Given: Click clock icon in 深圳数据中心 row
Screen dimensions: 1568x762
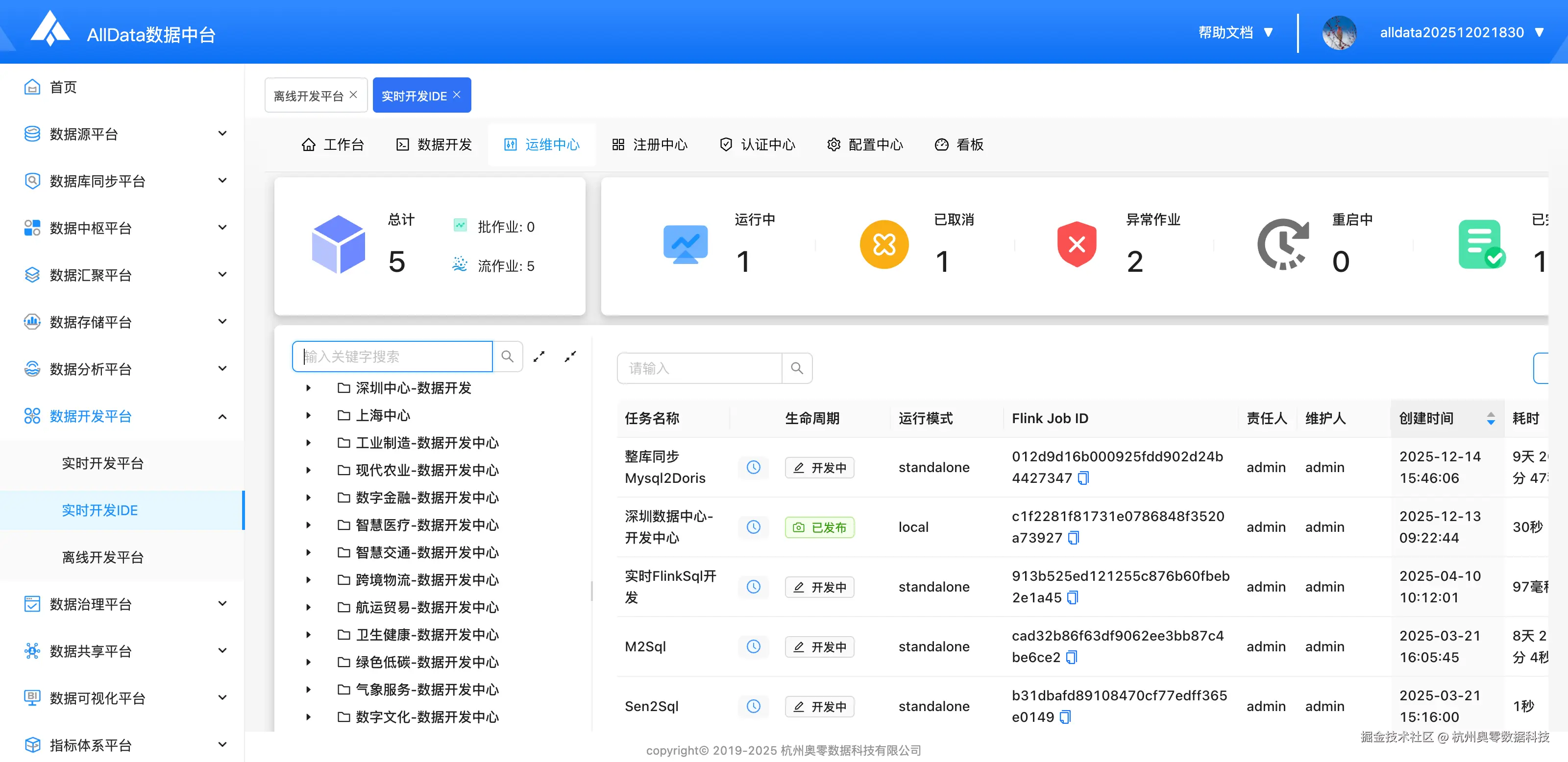Looking at the screenshot, I should [x=753, y=527].
